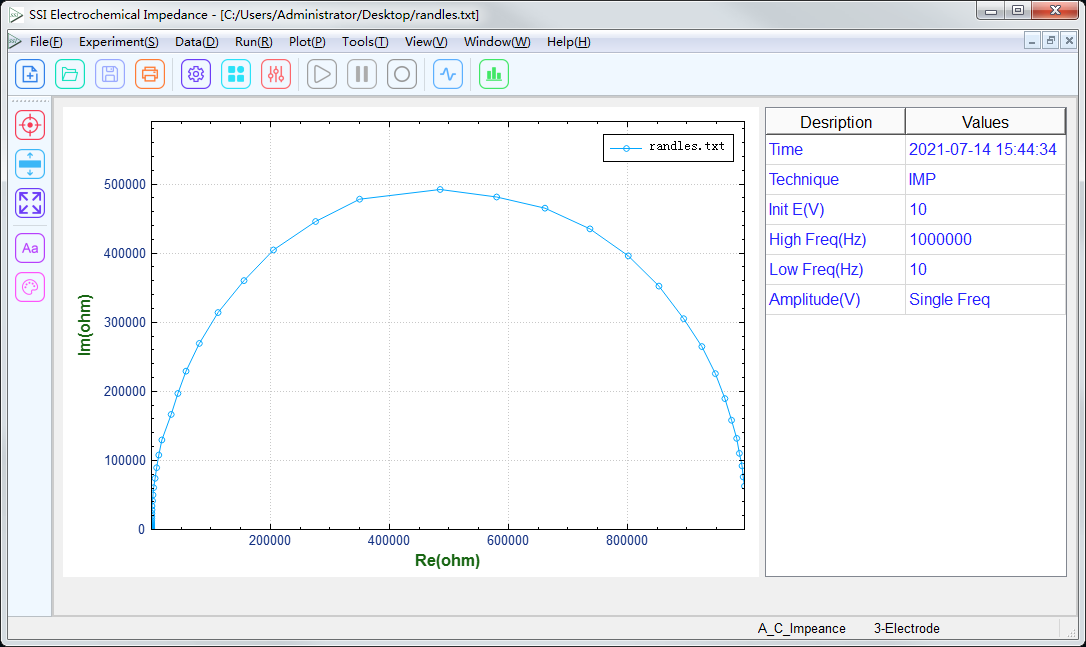This screenshot has height=647, width=1086.
Task: Click the Re(ohm) axis label
Action: tap(447, 560)
